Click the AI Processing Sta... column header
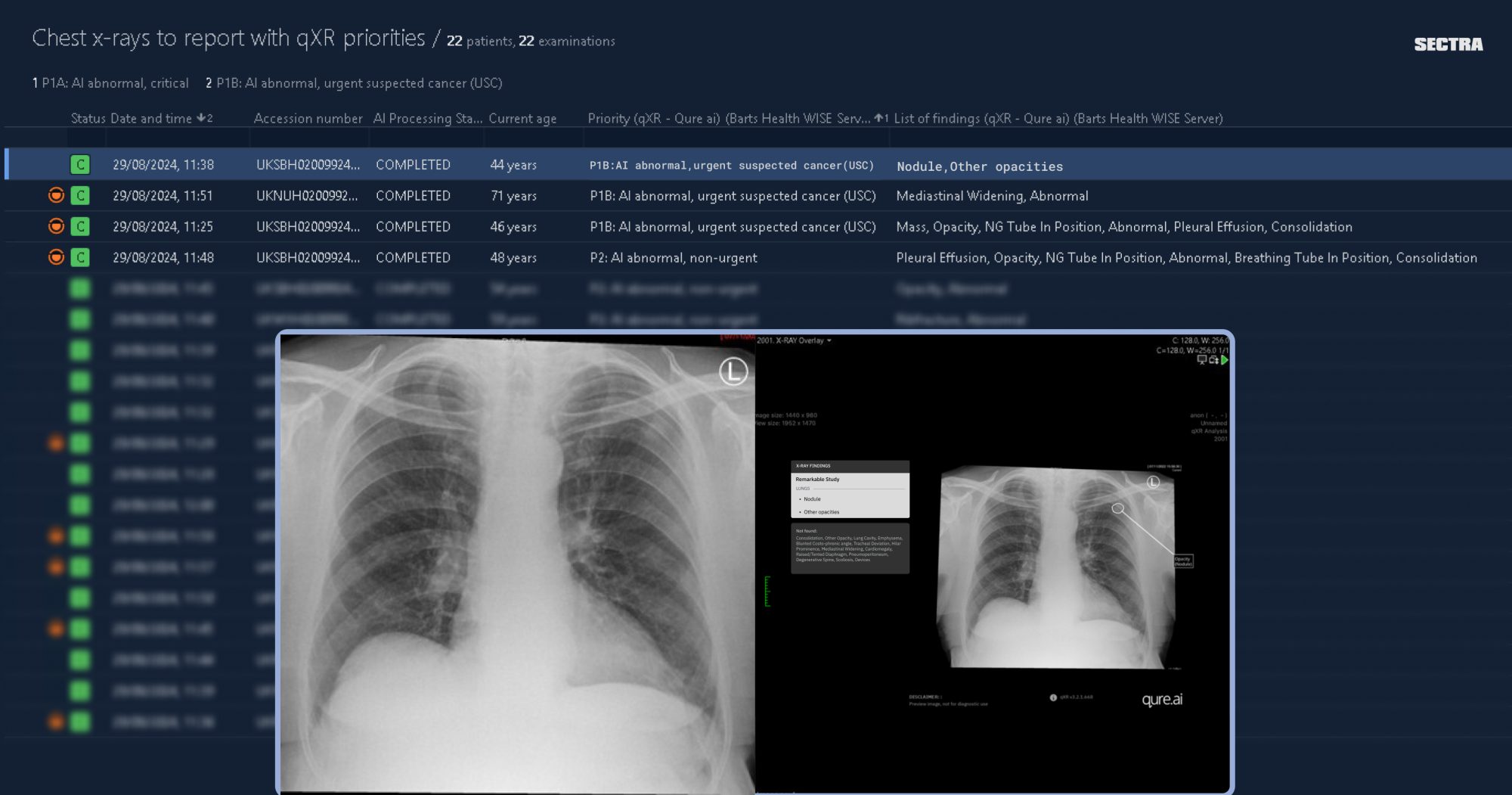The width and height of the screenshot is (1512, 795). pyautogui.click(x=427, y=118)
